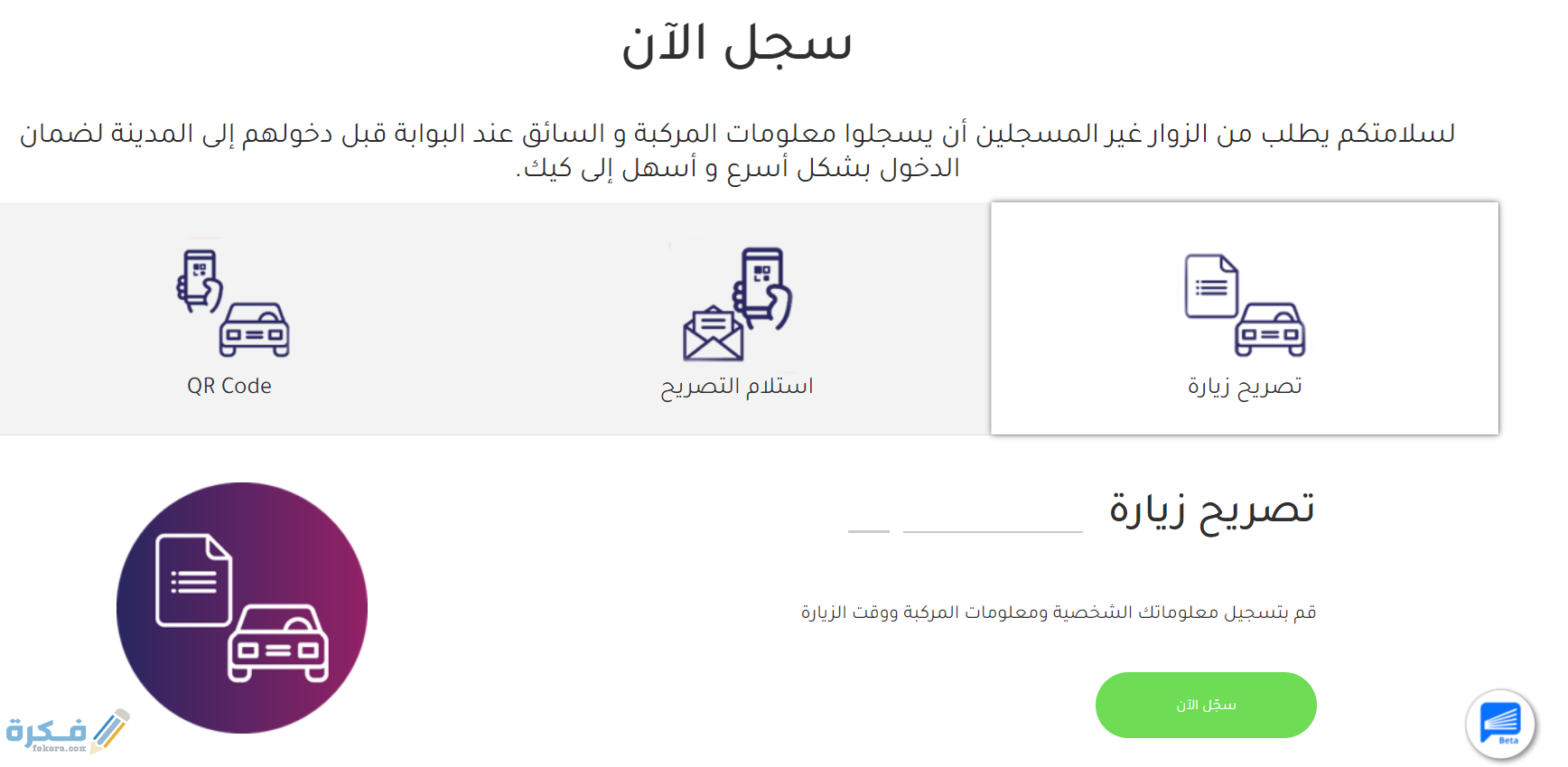
Task: Select the تصريح زيارة tab label
Action: click(x=1245, y=387)
